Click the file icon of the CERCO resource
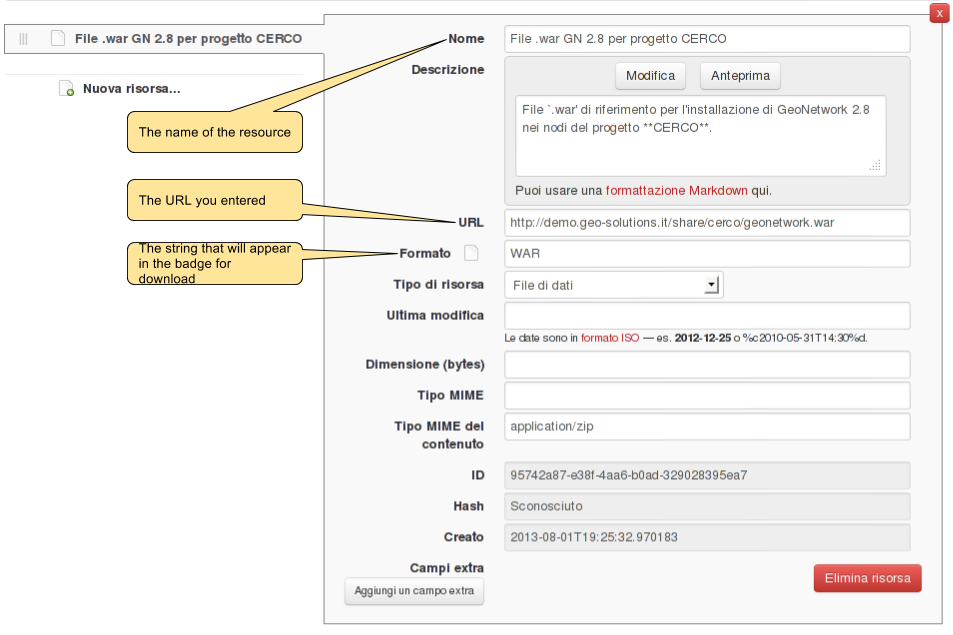Screen dimensions: 953x635 (58, 39)
